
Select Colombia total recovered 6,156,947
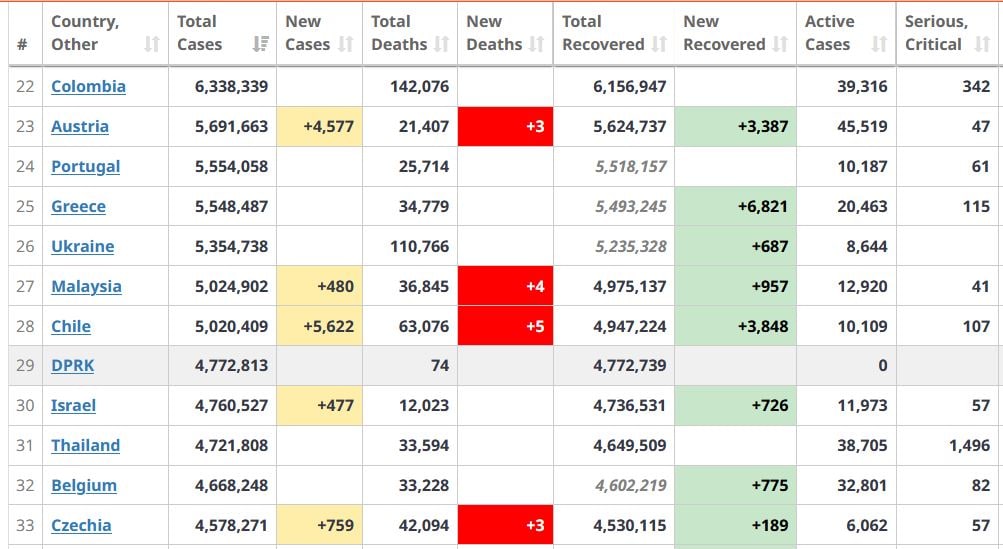coord(629,86)
